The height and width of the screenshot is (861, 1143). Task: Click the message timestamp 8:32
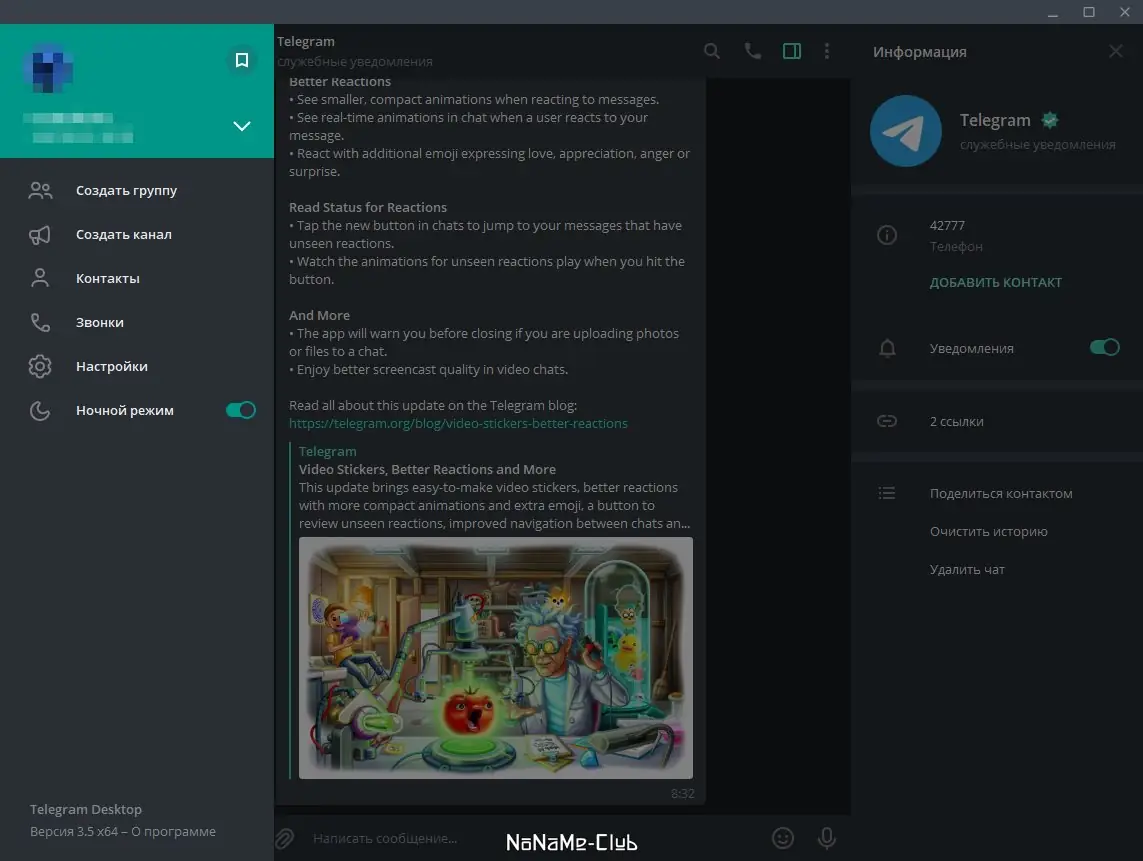coord(682,793)
